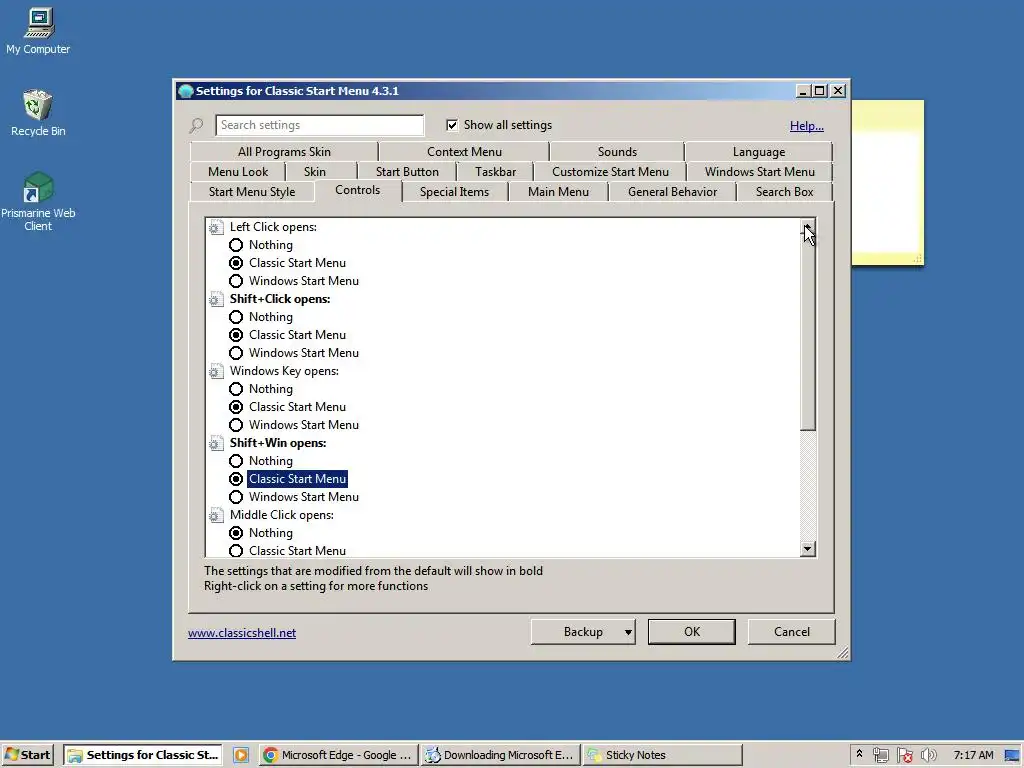Viewport: 1024px width, 768px height.
Task: Click the yellow sticky note behind the dialog
Action: (888, 183)
